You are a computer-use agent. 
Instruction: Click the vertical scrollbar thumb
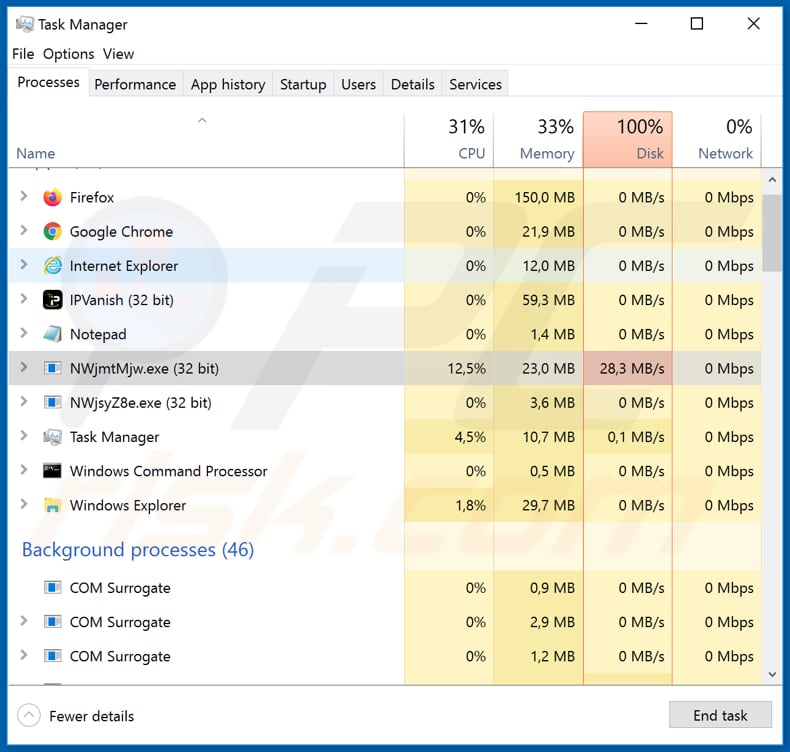[772, 233]
